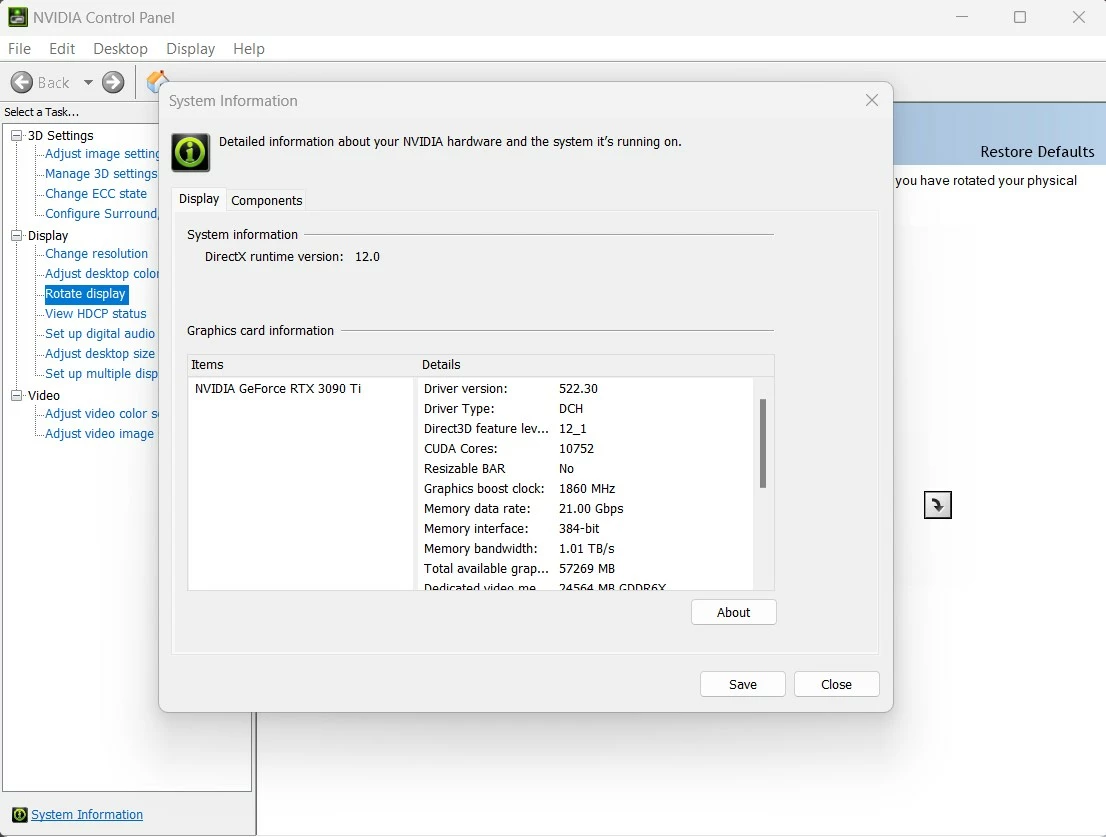
Task: Select NVIDIA GeForce RTX 3090 Ti item
Action: (278, 389)
